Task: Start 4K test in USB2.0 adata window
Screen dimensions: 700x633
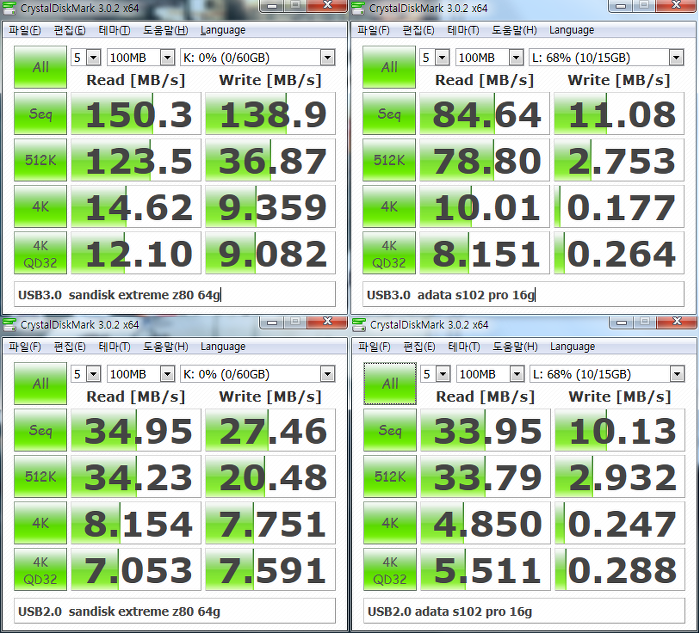Action: (390, 523)
